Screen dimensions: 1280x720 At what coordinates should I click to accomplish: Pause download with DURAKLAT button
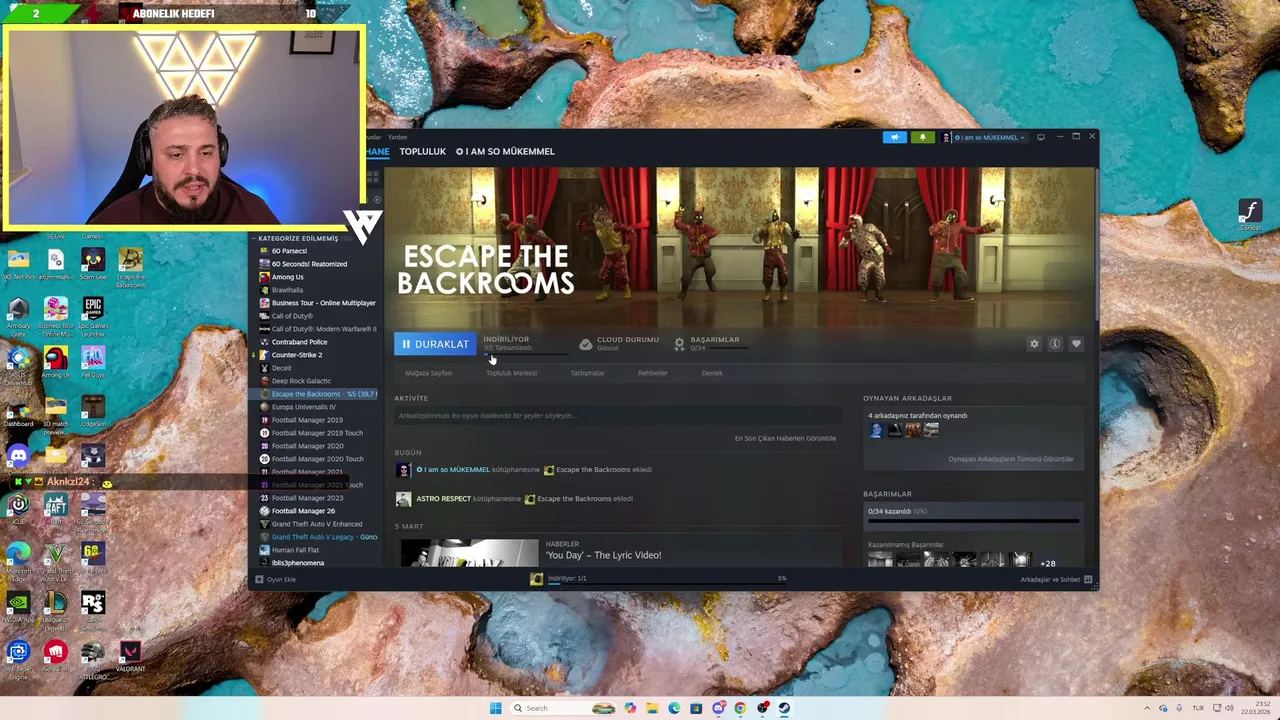coord(435,344)
